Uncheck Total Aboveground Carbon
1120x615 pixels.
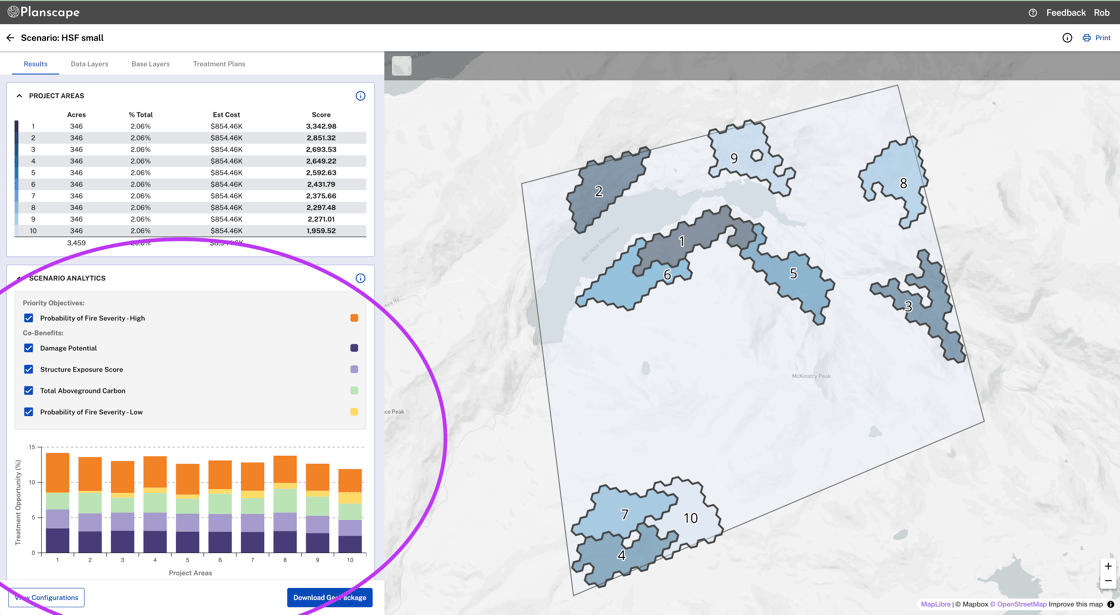tap(28, 390)
